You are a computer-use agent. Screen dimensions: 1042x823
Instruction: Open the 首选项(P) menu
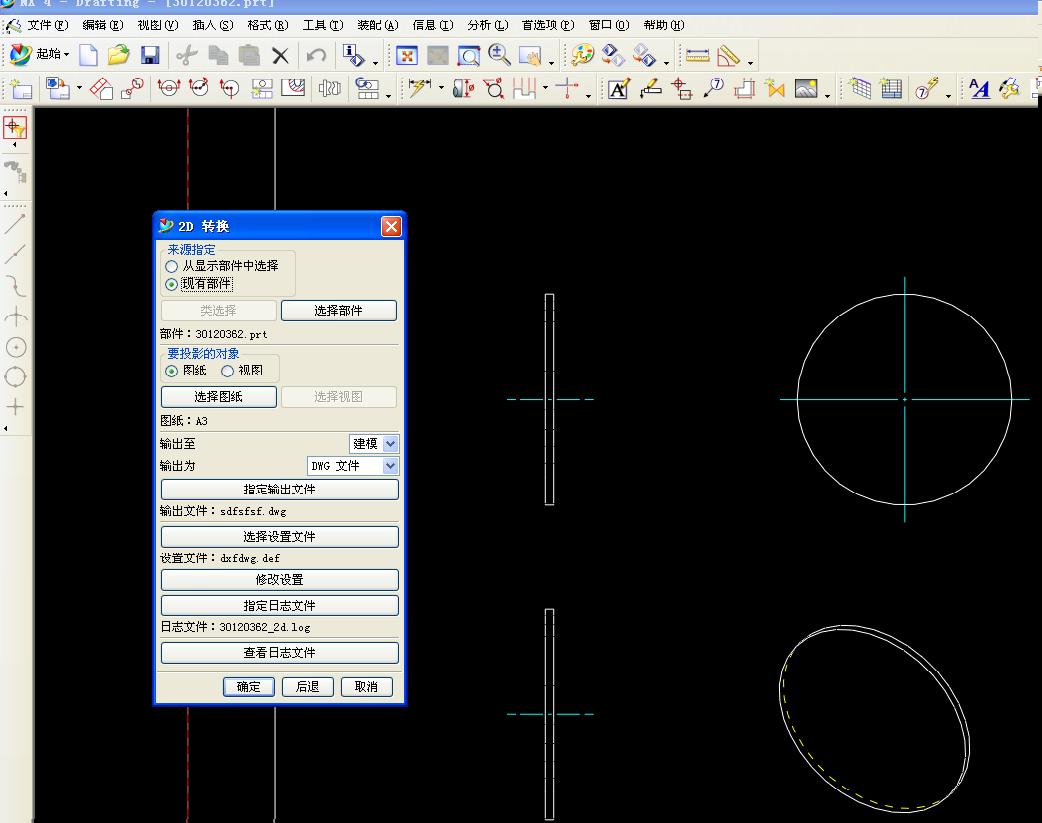pos(547,25)
